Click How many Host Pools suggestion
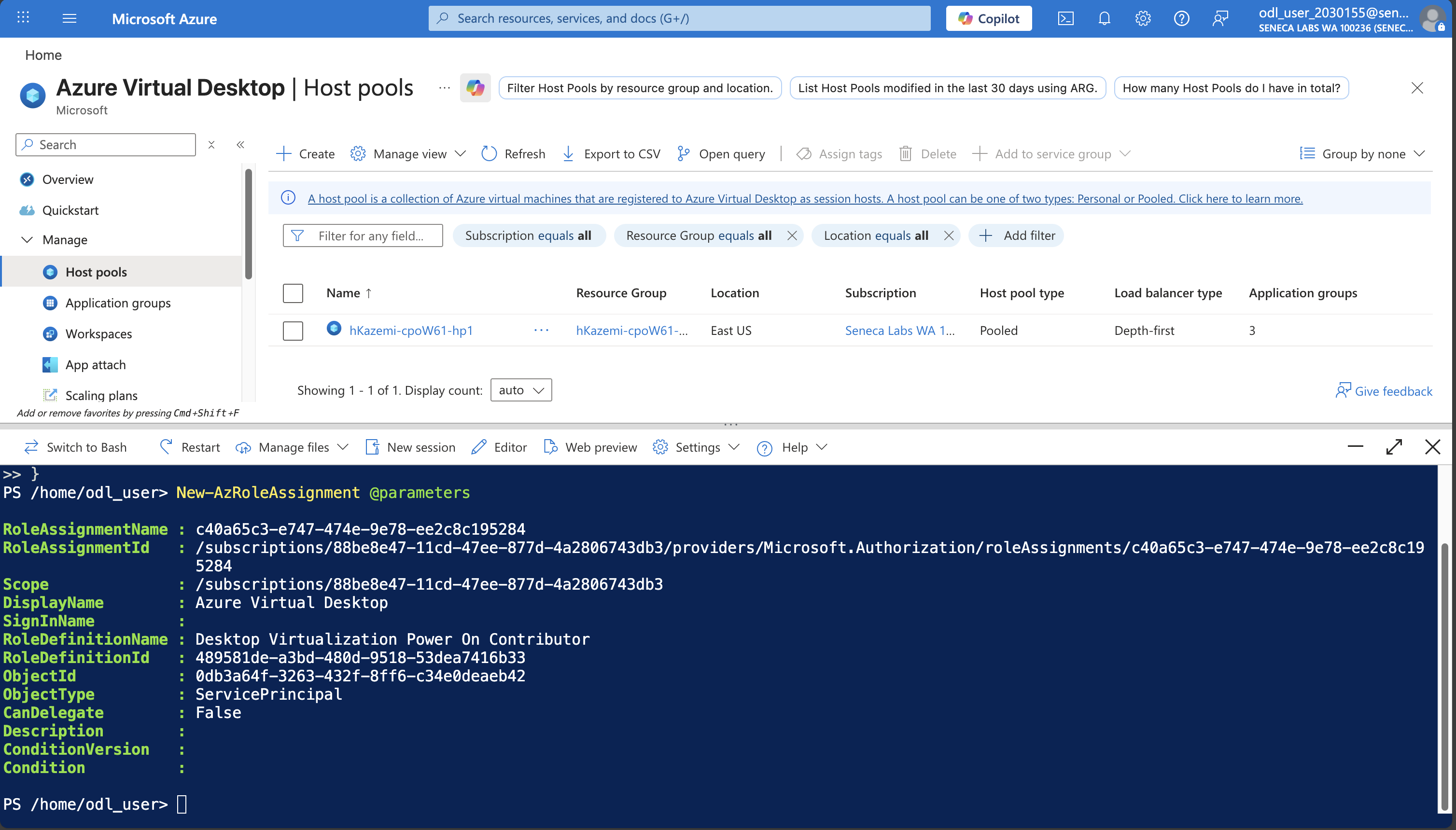The height and width of the screenshot is (830, 1456). [x=1232, y=88]
